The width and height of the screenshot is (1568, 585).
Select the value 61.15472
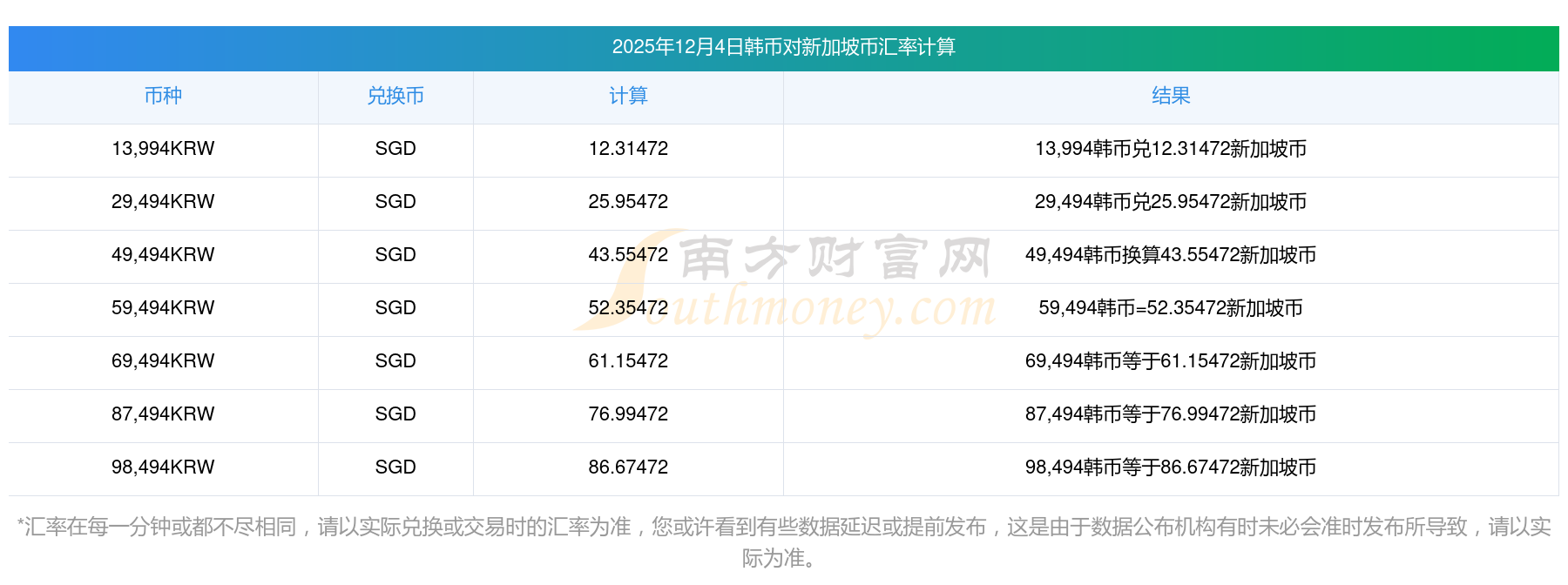click(628, 361)
